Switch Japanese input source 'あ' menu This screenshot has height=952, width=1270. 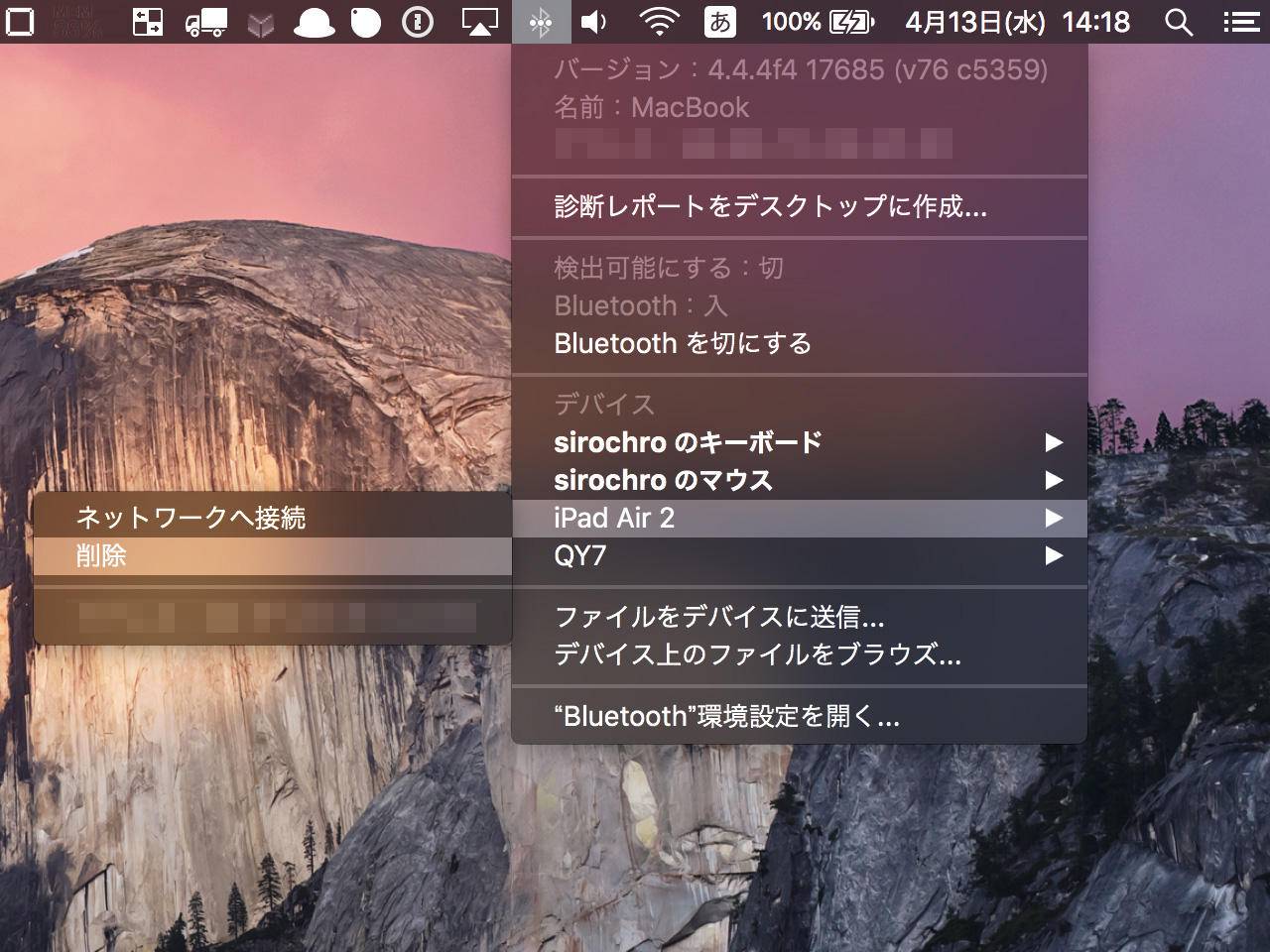coord(720,22)
